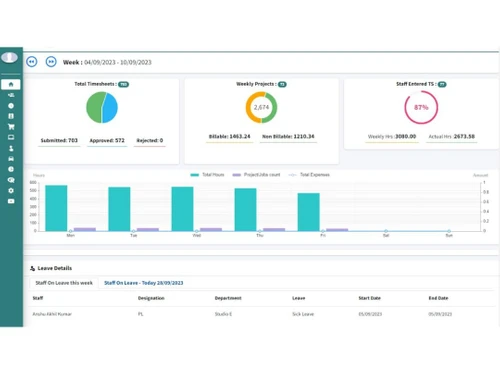Click the clock sidebar icon

tap(11, 106)
